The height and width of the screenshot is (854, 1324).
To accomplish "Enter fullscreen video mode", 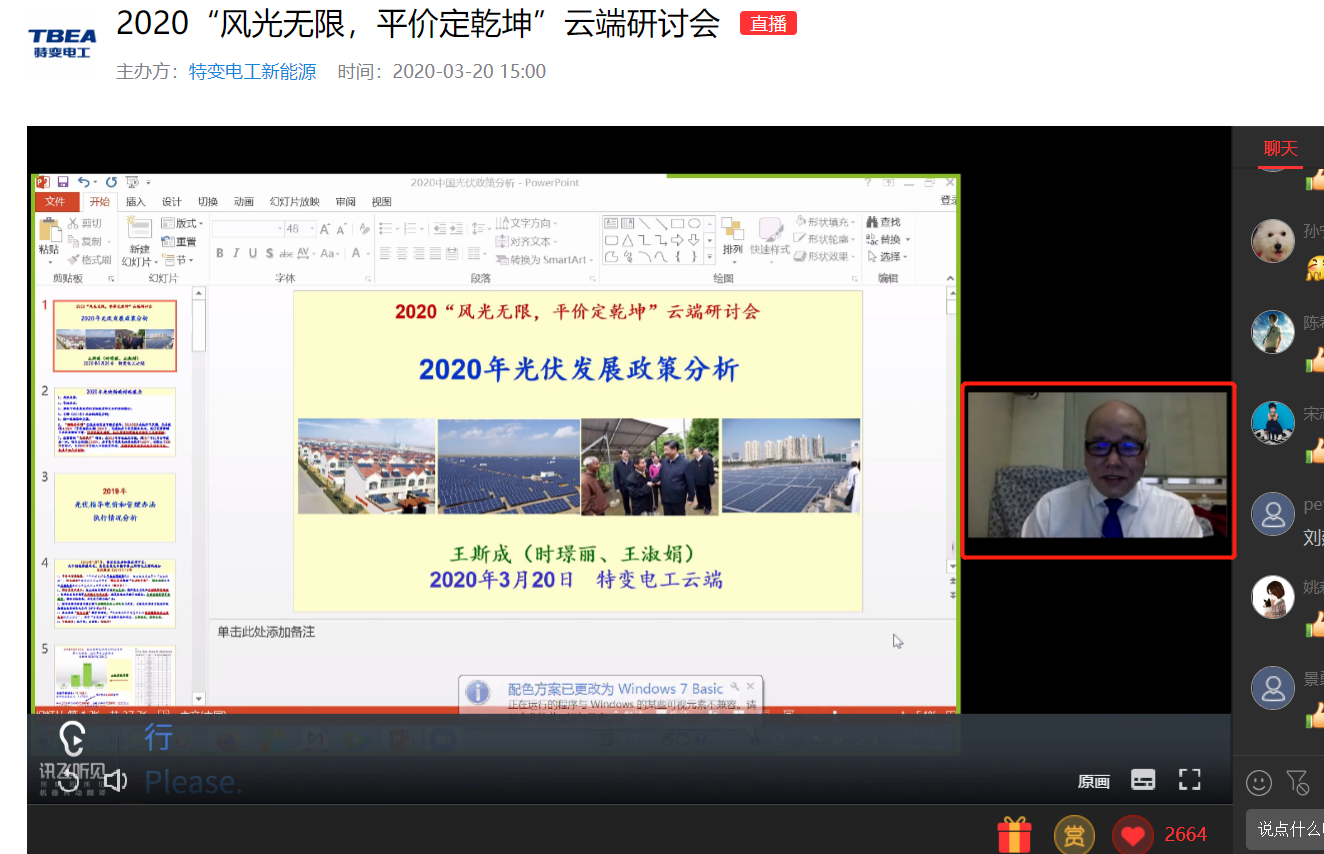I will (x=1189, y=780).
